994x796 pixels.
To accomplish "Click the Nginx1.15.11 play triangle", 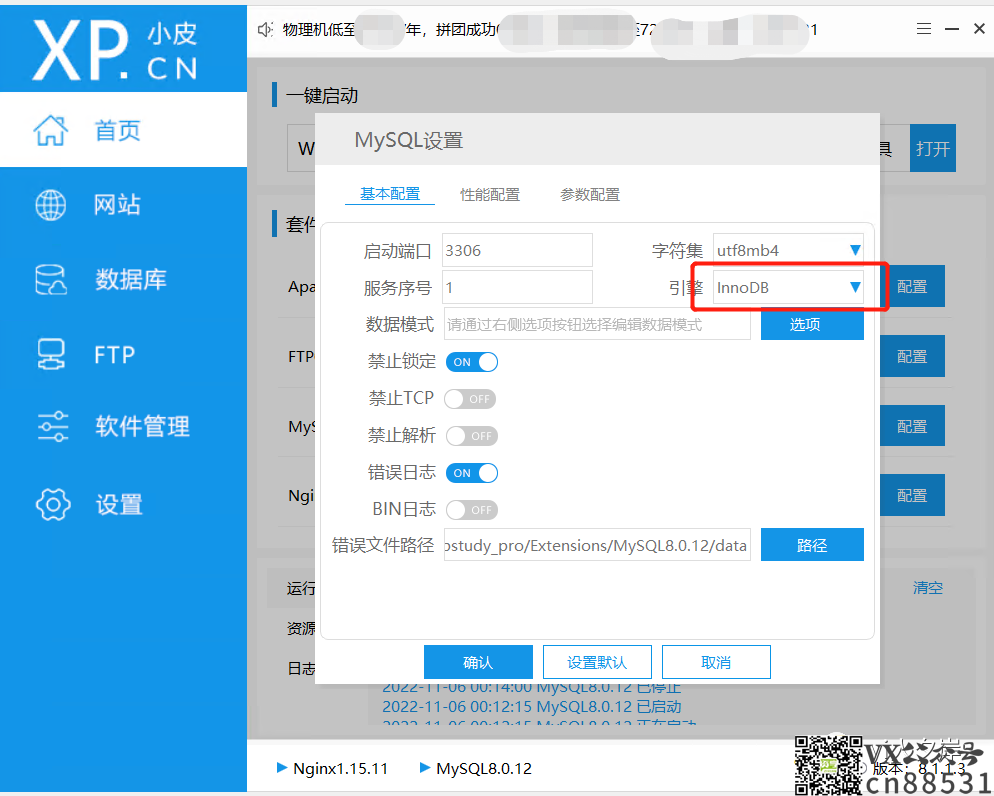I will pyautogui.click(x=282, y=767).
